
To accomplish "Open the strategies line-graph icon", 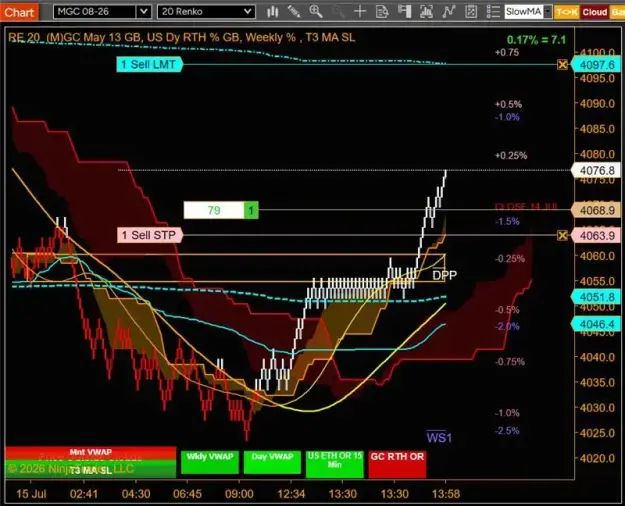I will point(448,12).
